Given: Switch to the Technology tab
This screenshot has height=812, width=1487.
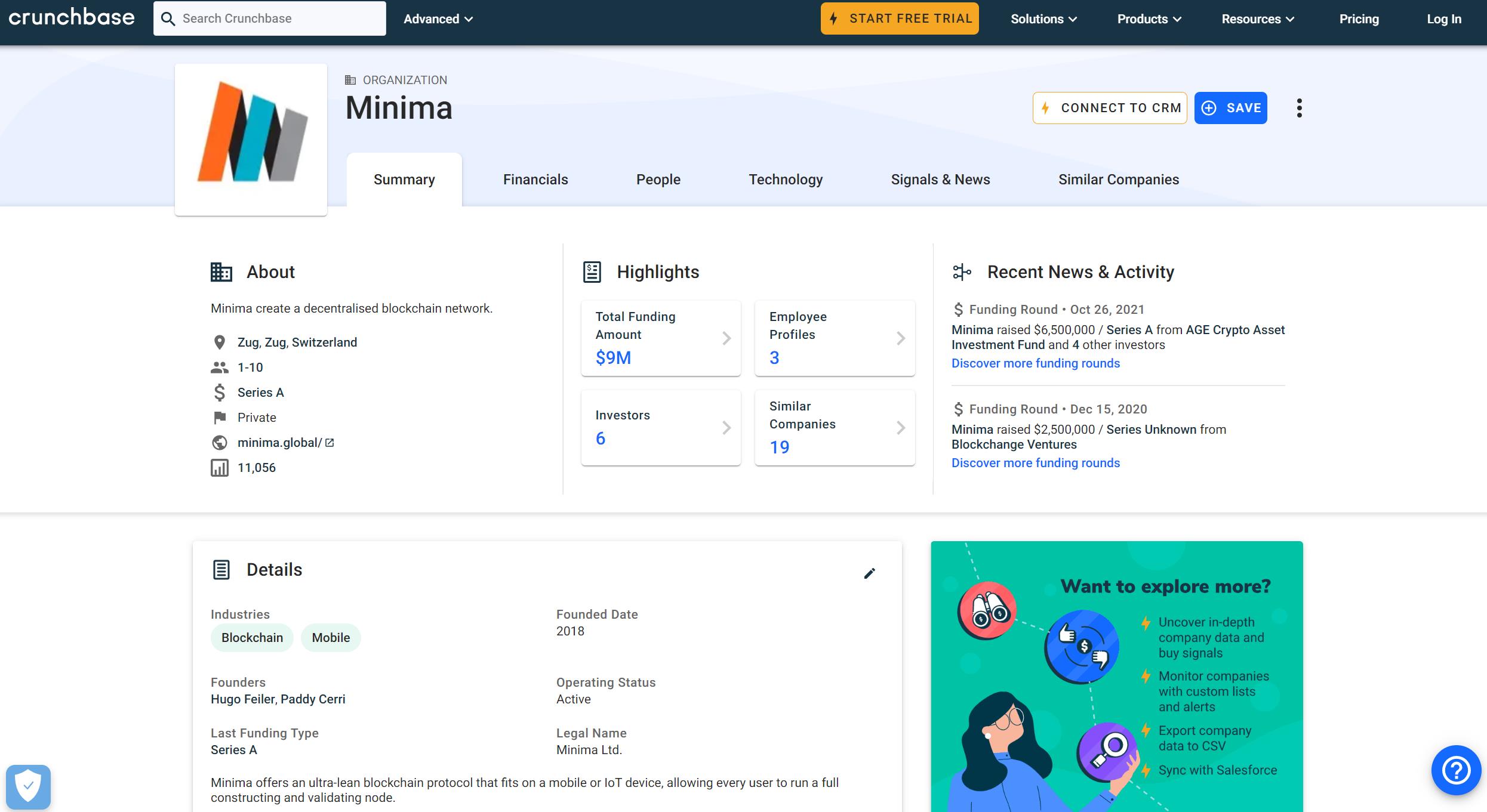Looking at the screenshot, I should [x=786, y=180].
